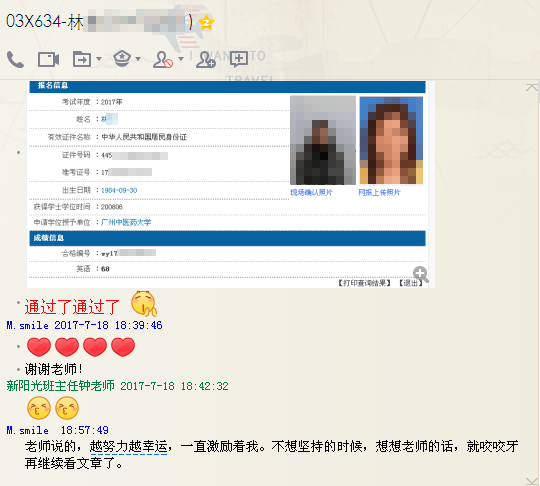The width and height of the screenshot is (540, 486).
Task: Click the chat scrollbar up arrow
Action: (532, 87)
